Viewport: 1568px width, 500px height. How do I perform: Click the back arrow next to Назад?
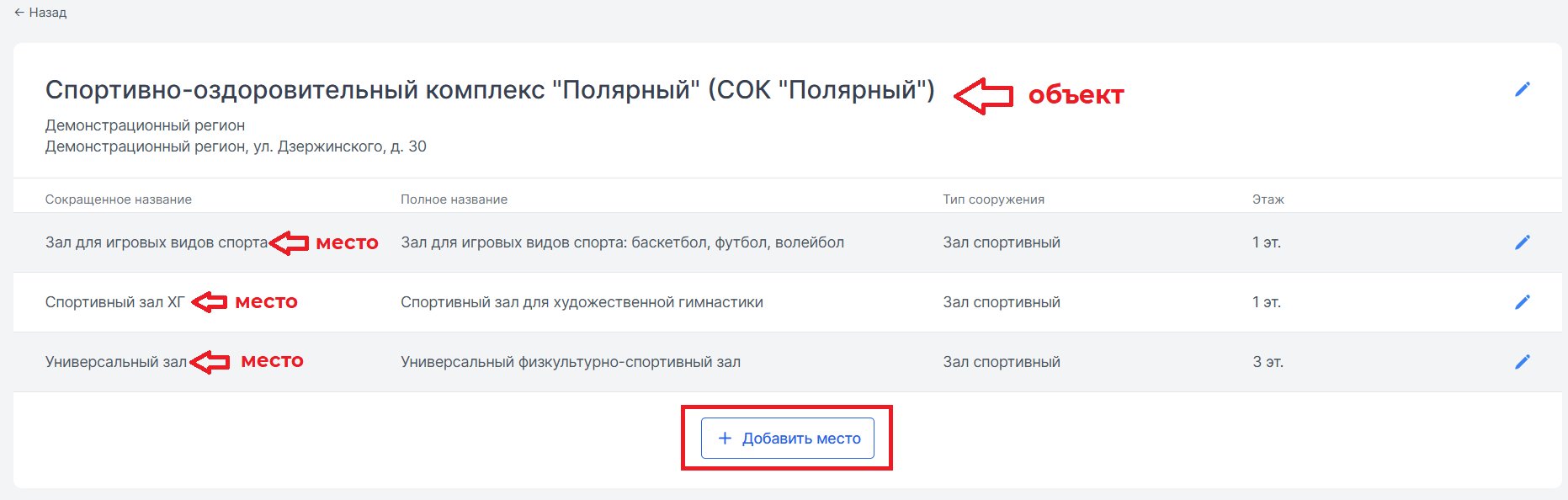click(19, 13)
